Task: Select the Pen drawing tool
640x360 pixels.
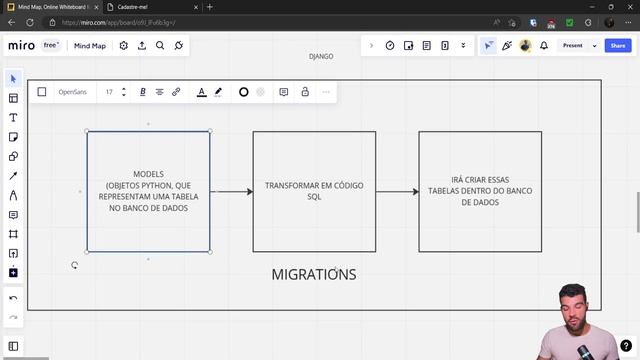Action: tap(13, 196)
